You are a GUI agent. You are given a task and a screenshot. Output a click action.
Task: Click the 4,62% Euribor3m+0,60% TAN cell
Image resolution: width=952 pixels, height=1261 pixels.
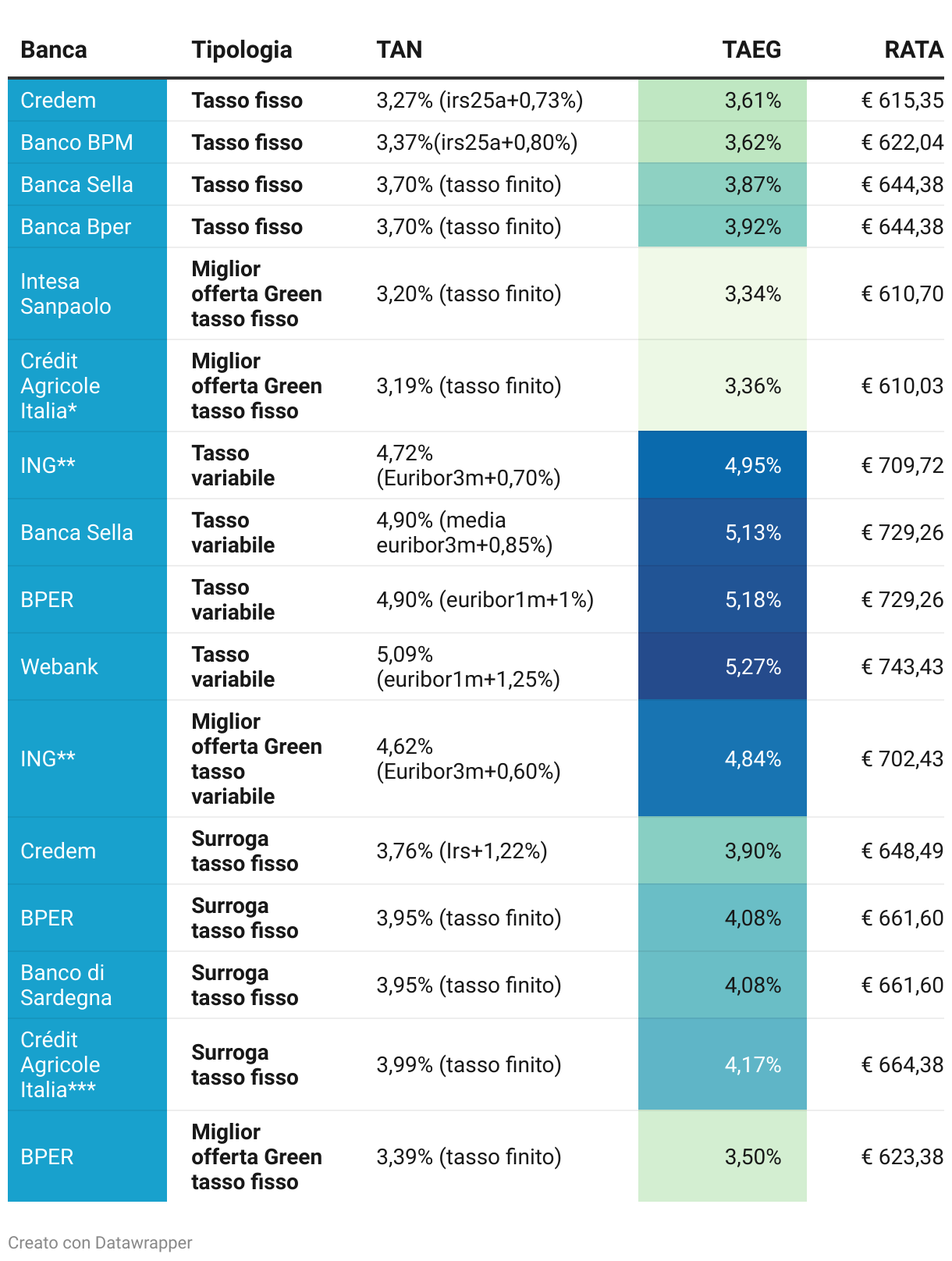[x=468, y=759]
